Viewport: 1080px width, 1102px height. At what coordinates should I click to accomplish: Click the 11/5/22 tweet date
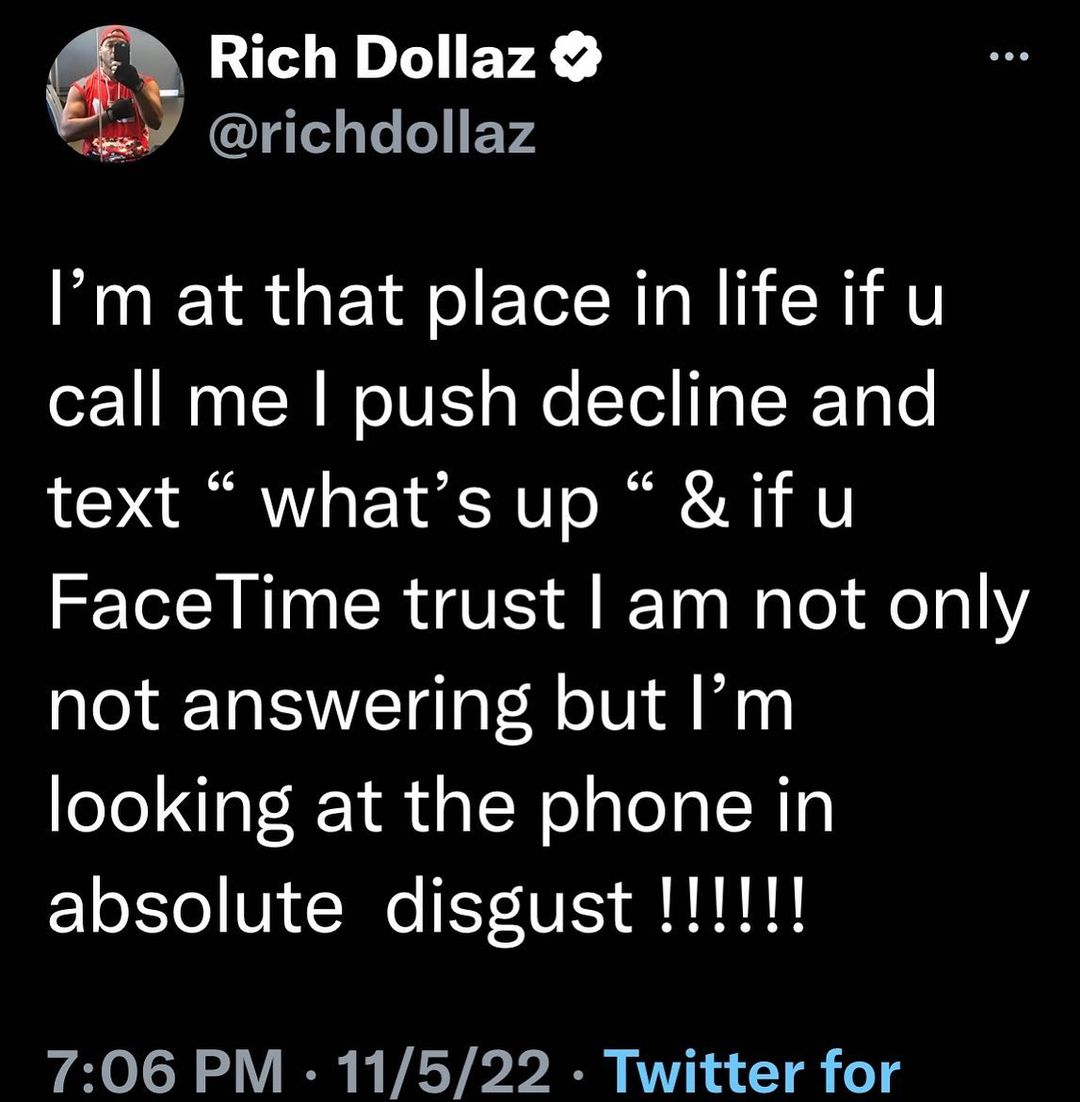pyautogui.click(x=442, y=1072)
